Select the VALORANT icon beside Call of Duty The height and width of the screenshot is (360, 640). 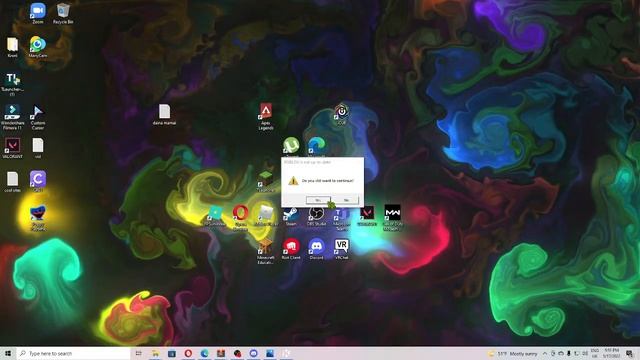coord(367,216)
